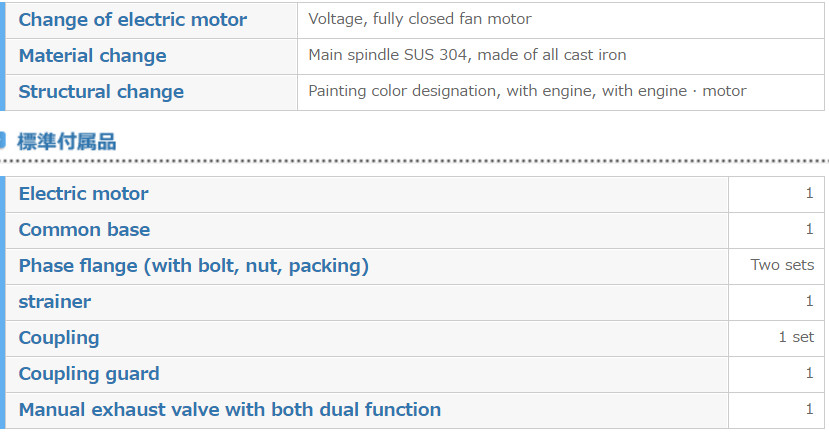Click the "Material change" row label

click(93, 56)
